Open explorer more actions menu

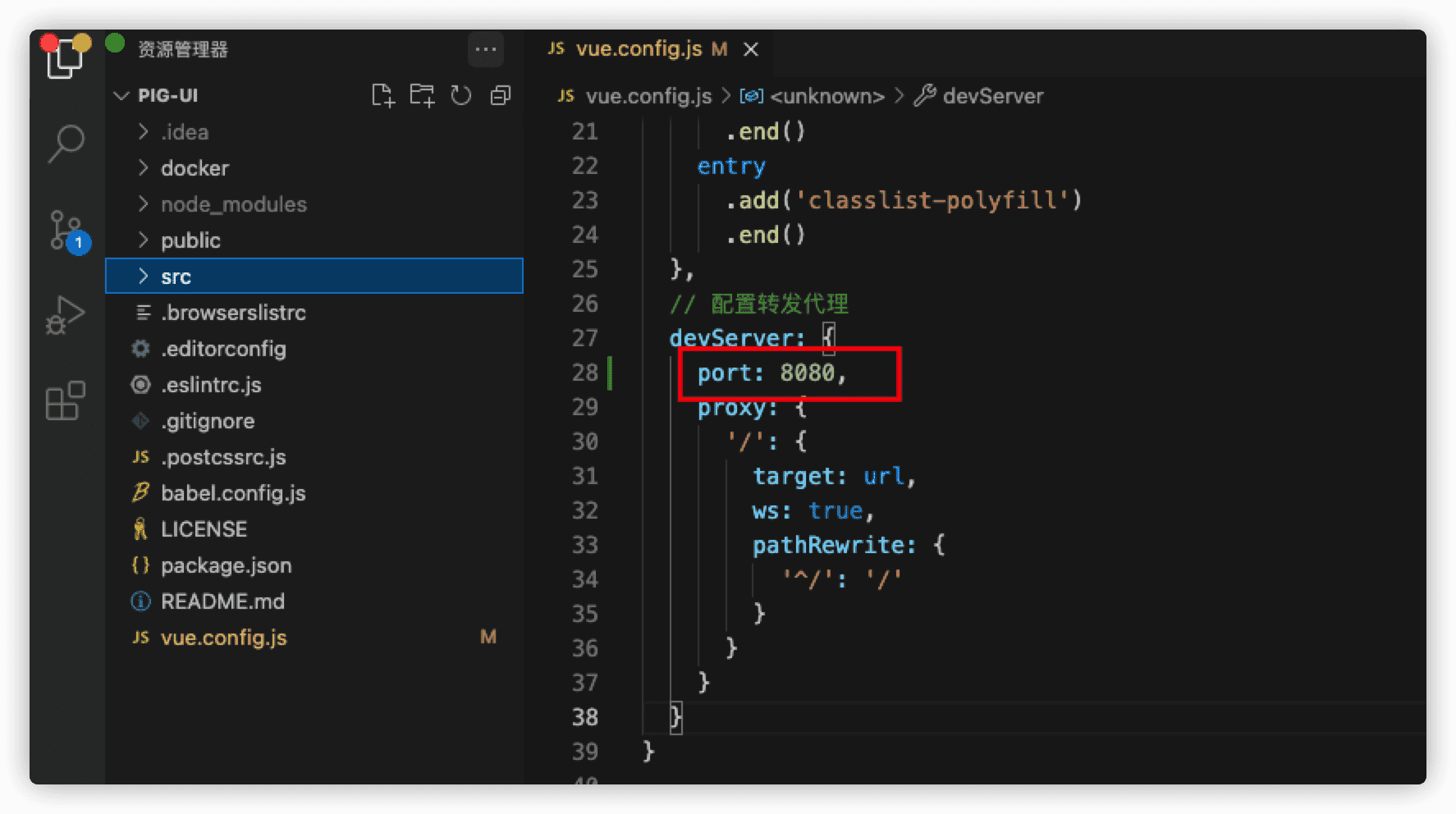(x=485, y=49)
